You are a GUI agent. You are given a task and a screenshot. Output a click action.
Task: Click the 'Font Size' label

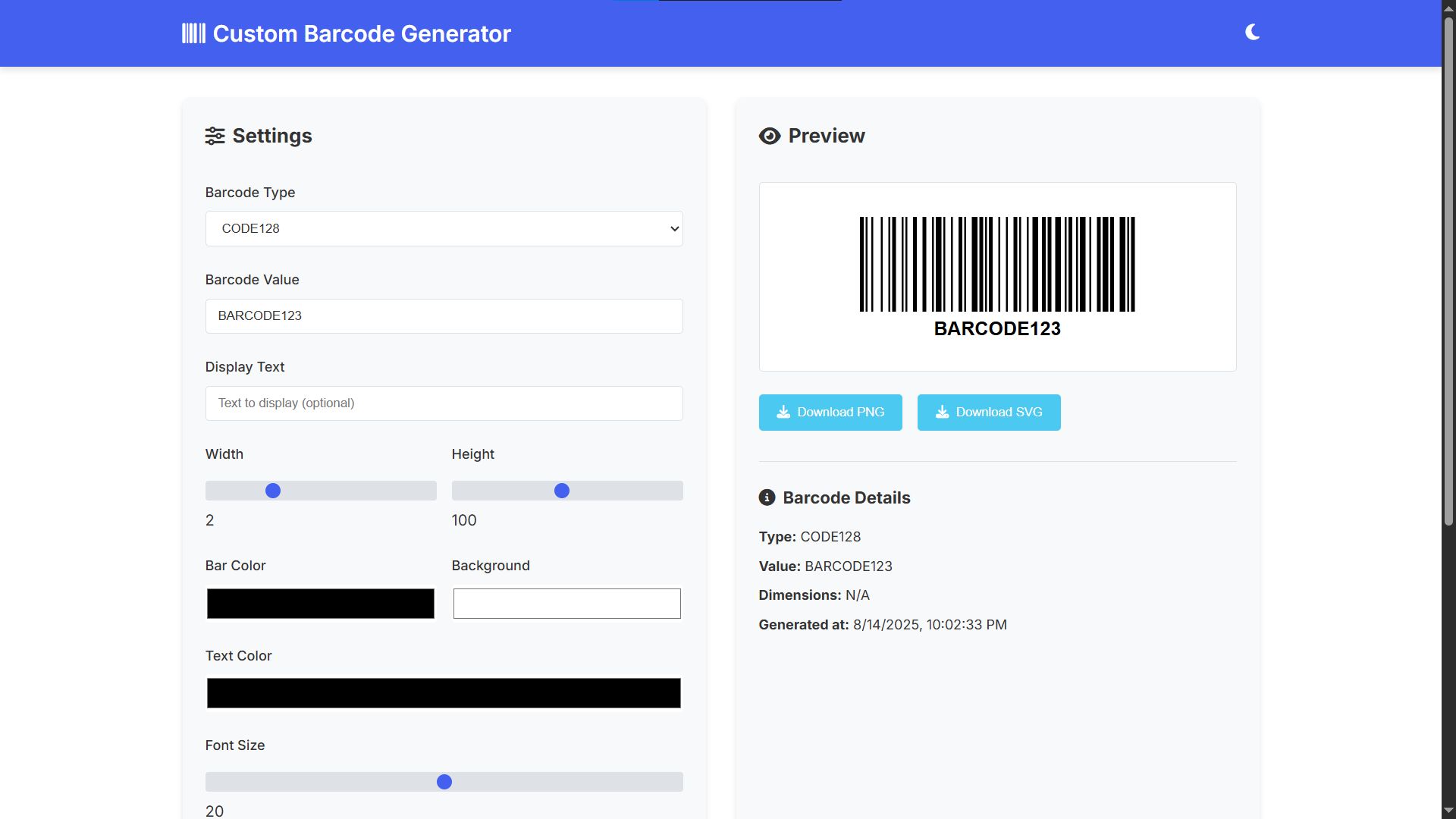[x=235, y=745]
